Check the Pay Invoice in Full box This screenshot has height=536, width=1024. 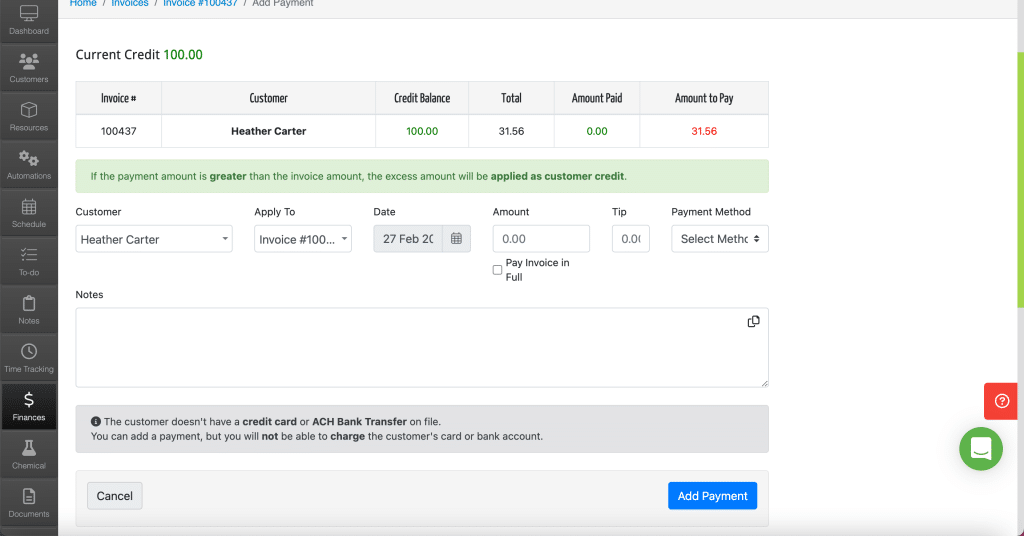[x=497, y=270]
